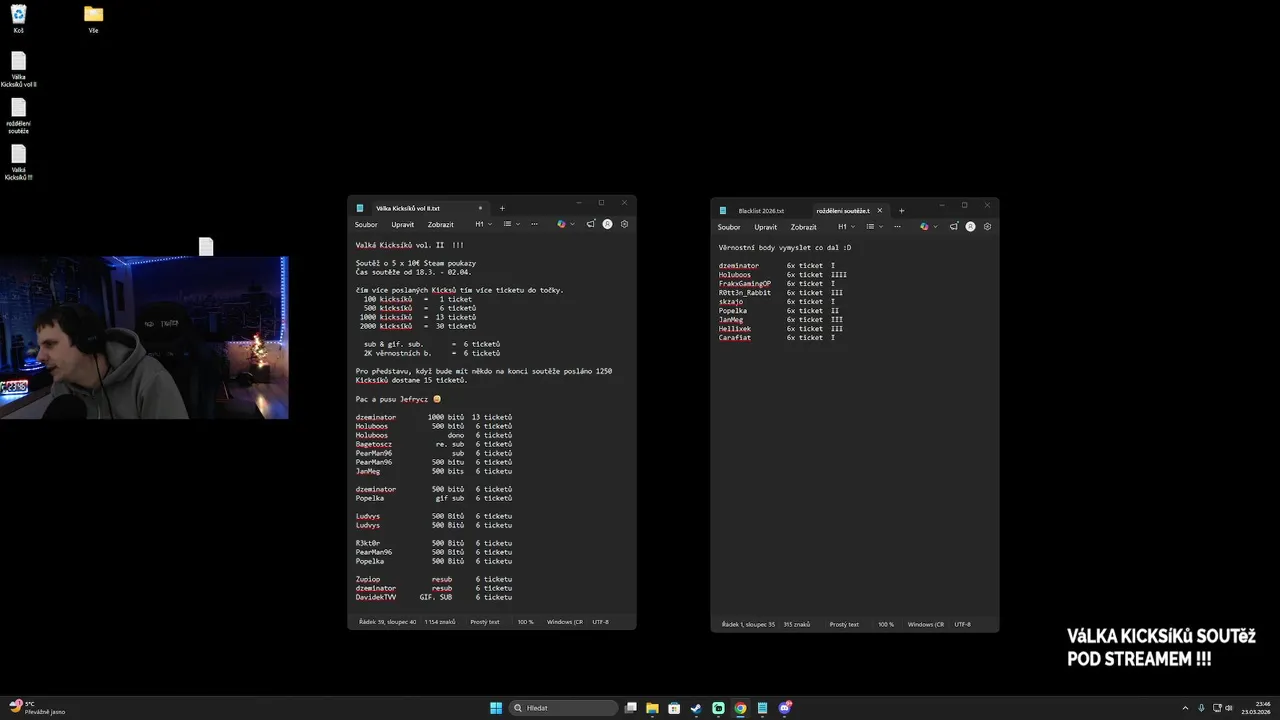The width and height of the screenshot is (1280, 720).
Task: Click the Carafiat 6x ticket row
Action: [x=777, y=338]
